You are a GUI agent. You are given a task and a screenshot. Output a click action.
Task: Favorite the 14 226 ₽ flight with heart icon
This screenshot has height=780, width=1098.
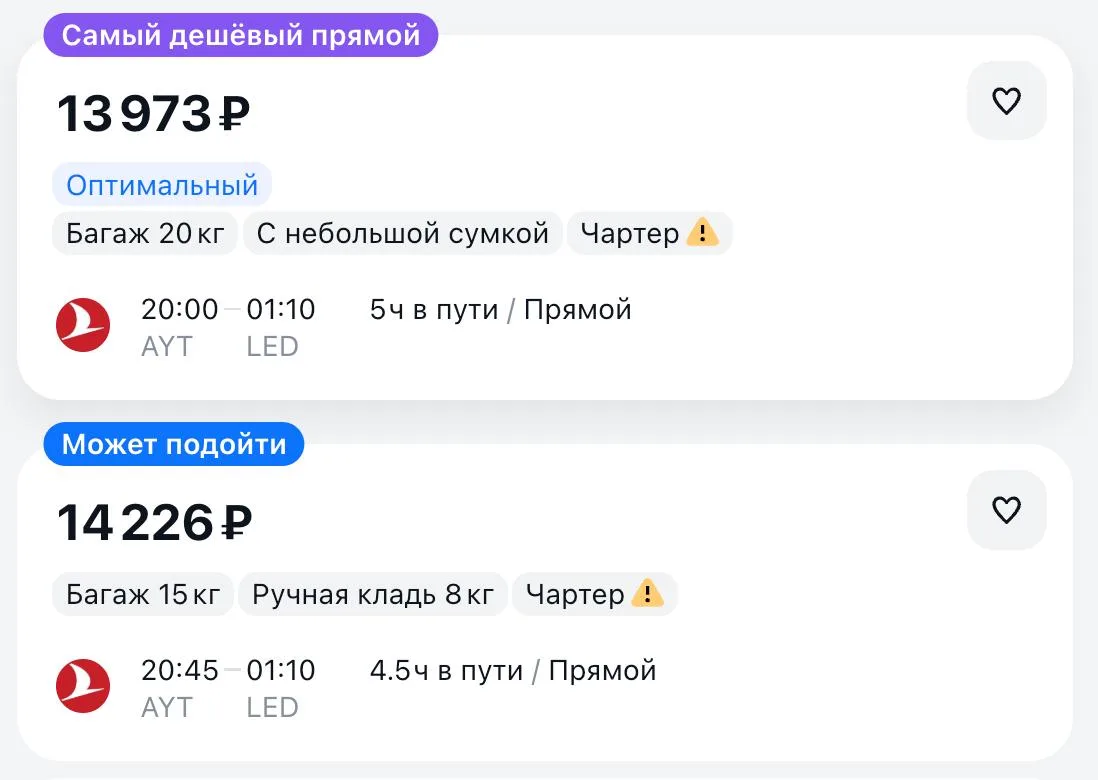[1006, 509]
